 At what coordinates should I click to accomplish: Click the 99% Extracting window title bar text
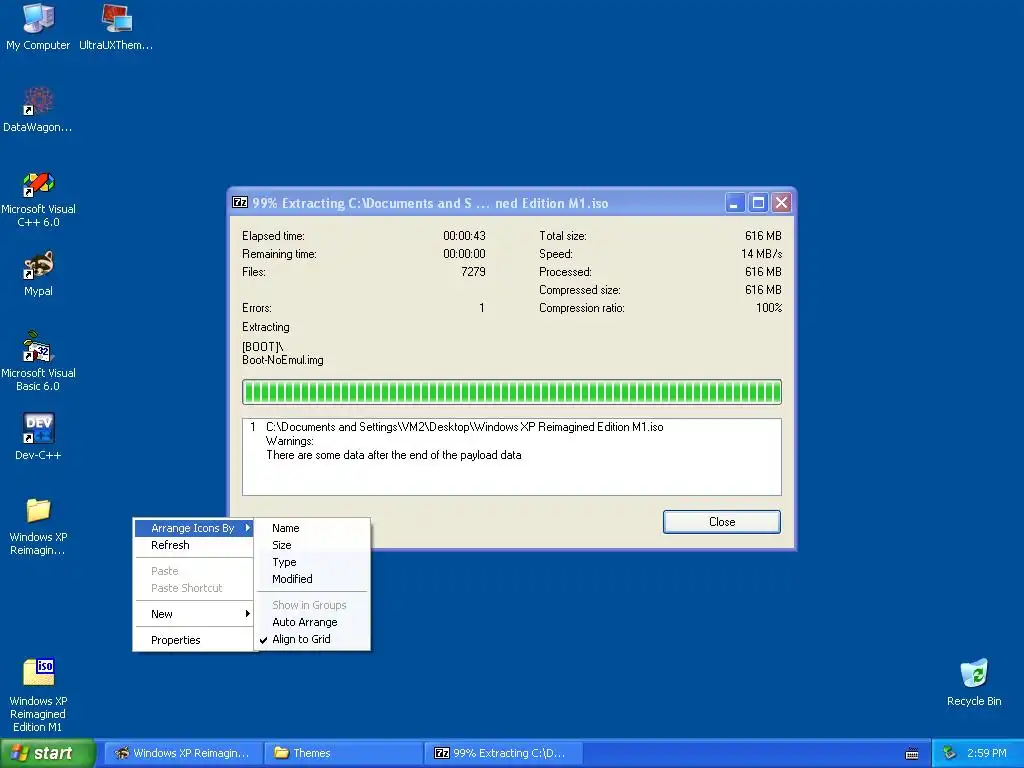430,203
